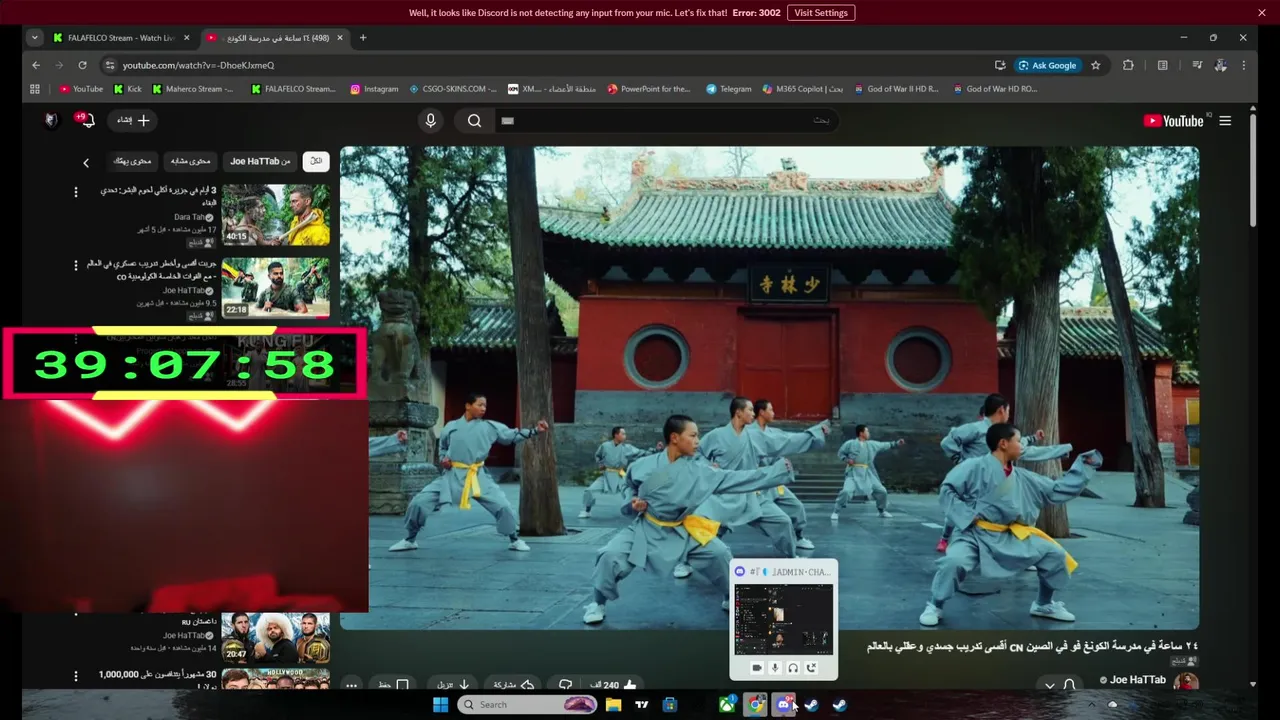
Task: Toggle camera in Discord taskbar preview
Action: (x=756, y=667)
